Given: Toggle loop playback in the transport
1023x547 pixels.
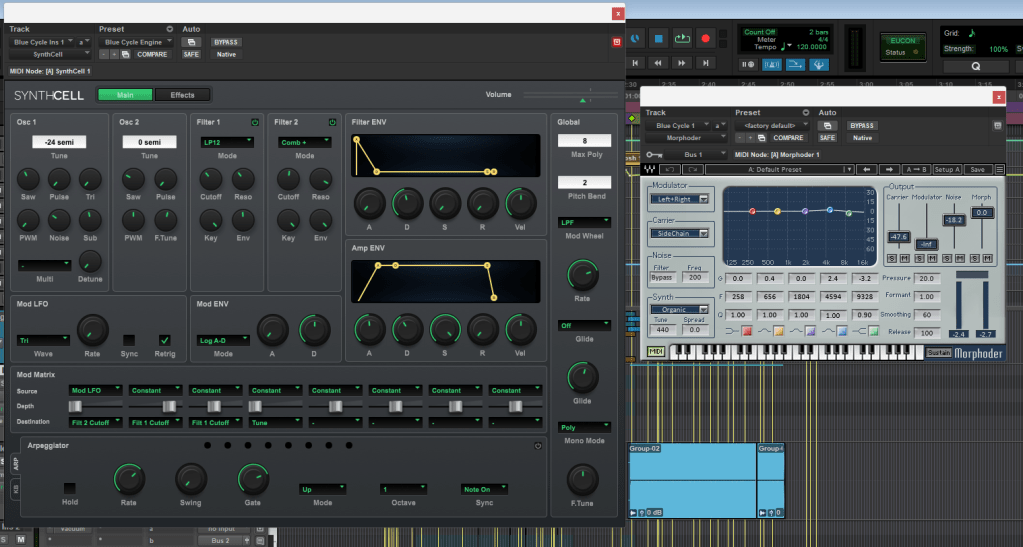Looking at the screenshot, I should 682,39.
